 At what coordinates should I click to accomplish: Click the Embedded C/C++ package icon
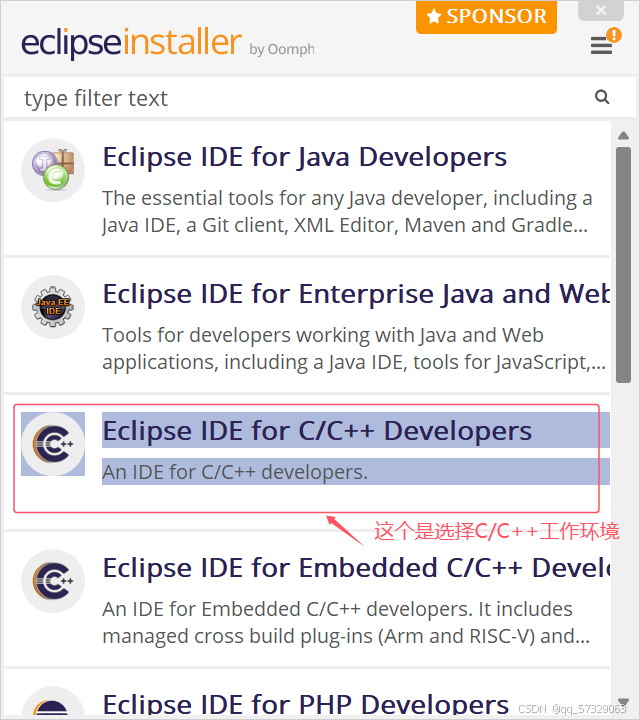coord(53,581)
